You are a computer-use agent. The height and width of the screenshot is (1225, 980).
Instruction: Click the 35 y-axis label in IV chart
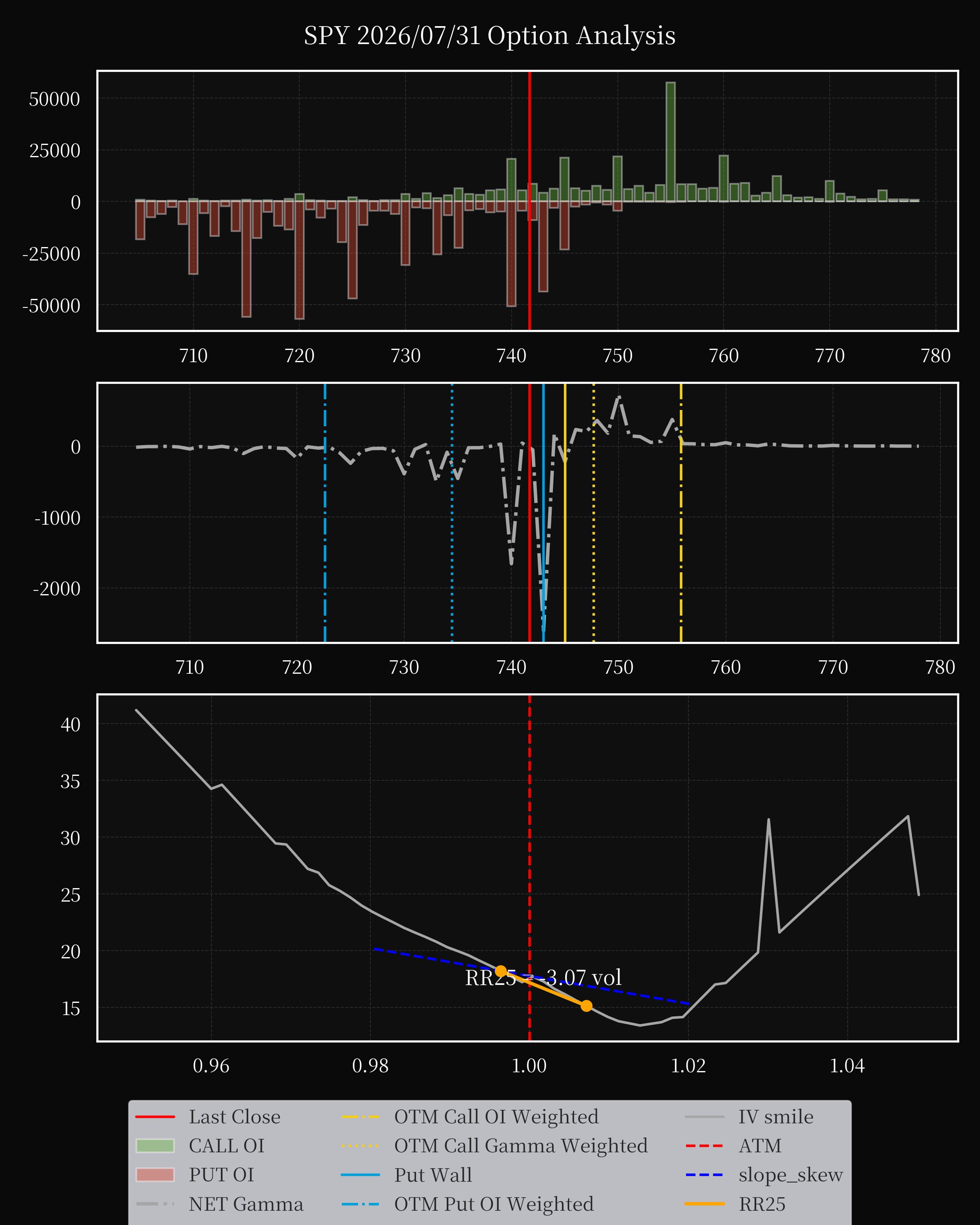(x=71, y=781)
